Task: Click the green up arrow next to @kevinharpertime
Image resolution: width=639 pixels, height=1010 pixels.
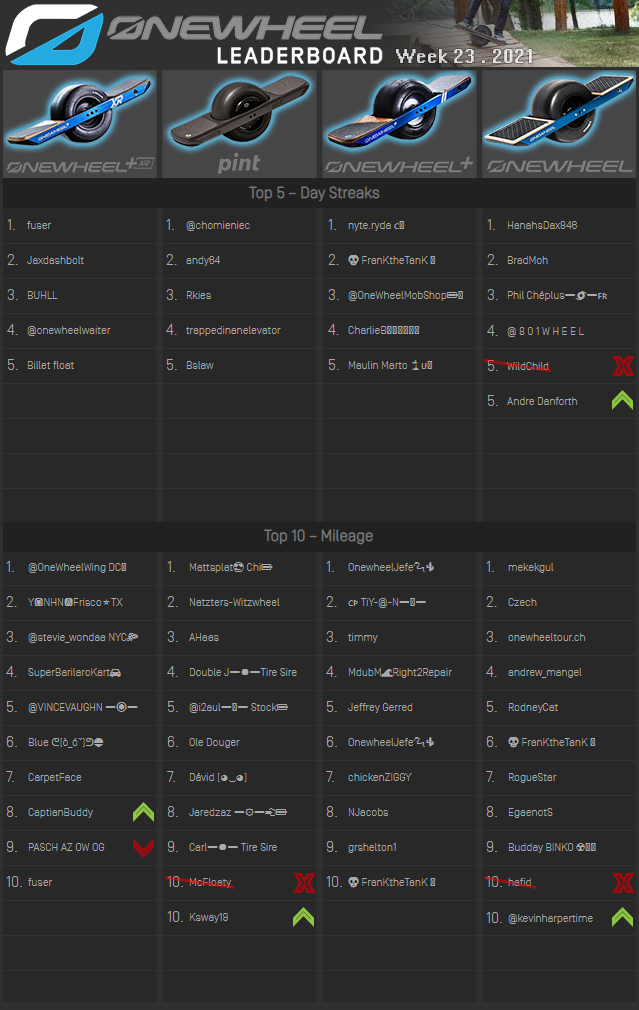Action: [x=622, y=917]
